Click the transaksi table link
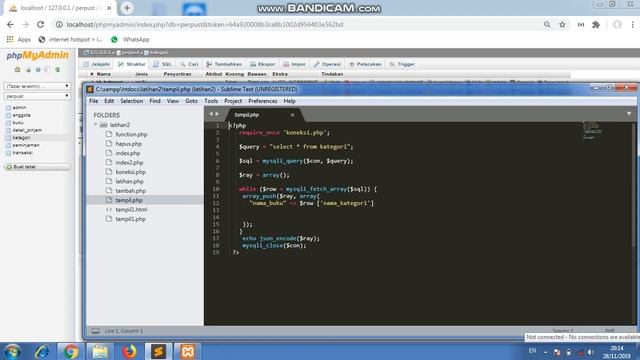 [x=22, y=153]
